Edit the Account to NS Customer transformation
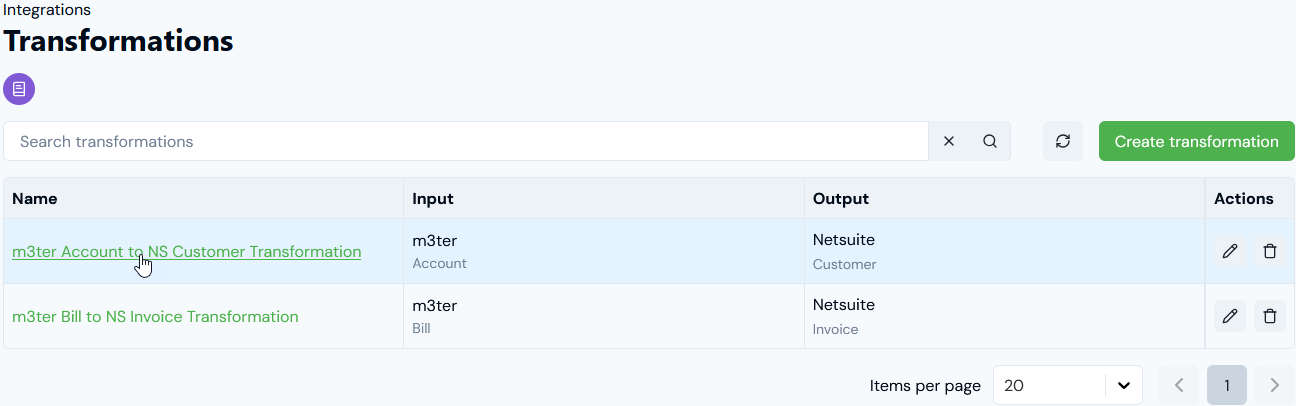The height and width of the screenshot is (406, 1296). click(1230, 251)
